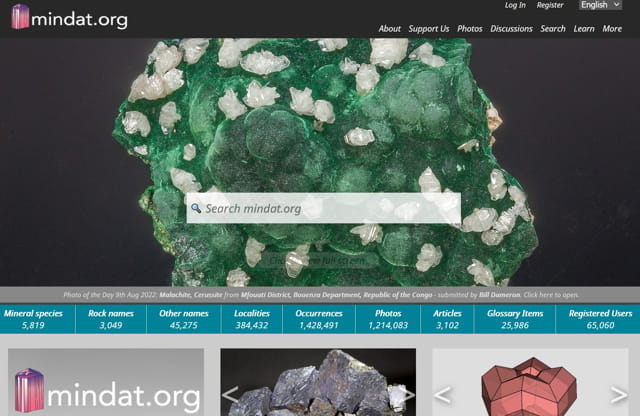The image size is (640, 416).
Task: Click the Register link
Action: pyautogui.click(x=550, y=6)
